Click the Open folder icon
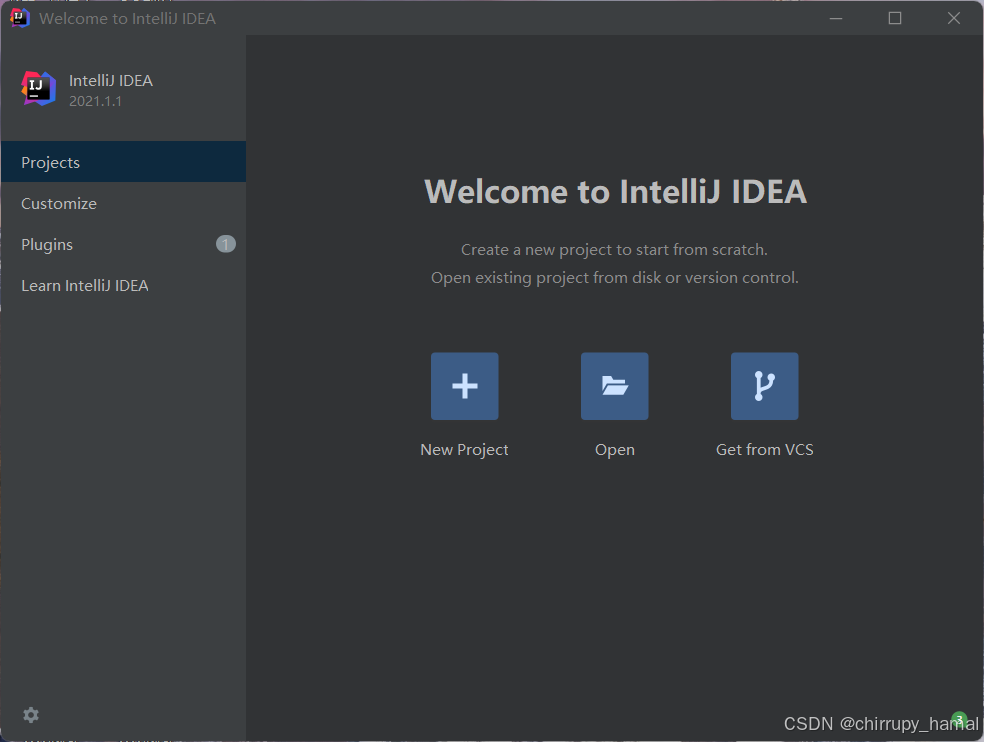 614,386
